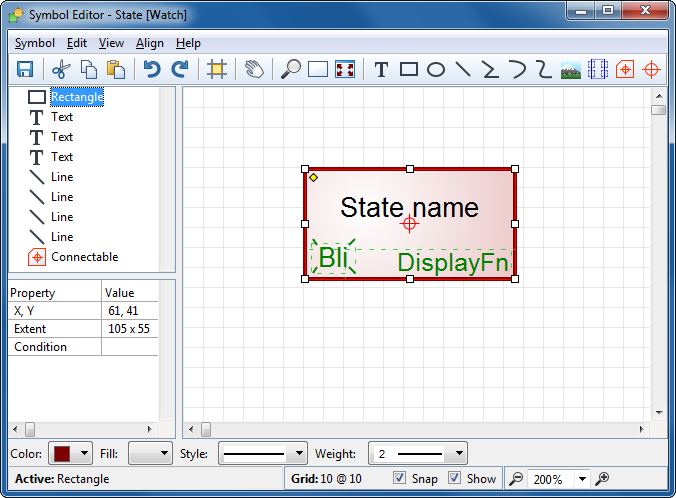Click the Undo arrow icon
This screenshot has height=498, width=676.
click(x=152, y=69)
